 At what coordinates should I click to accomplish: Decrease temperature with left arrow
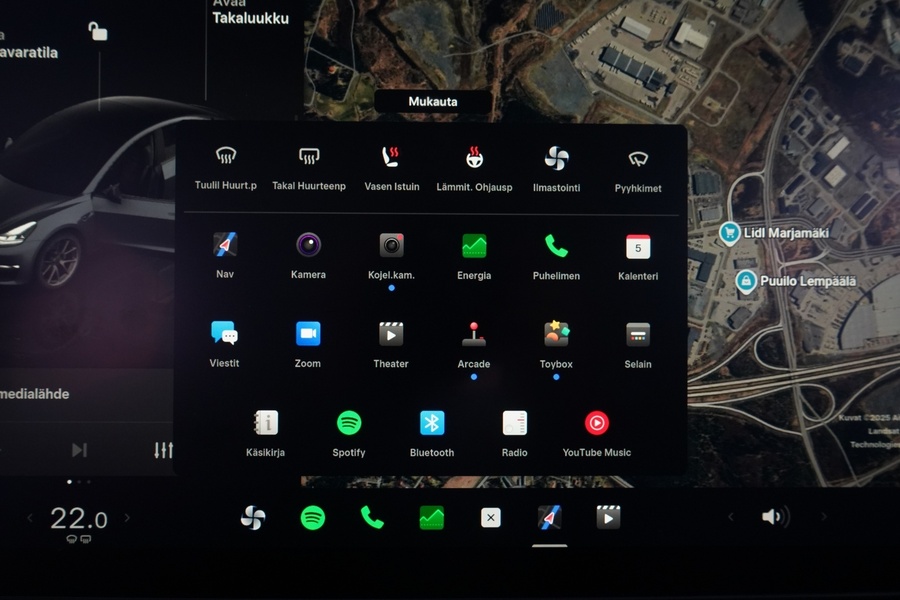(29, 518)
